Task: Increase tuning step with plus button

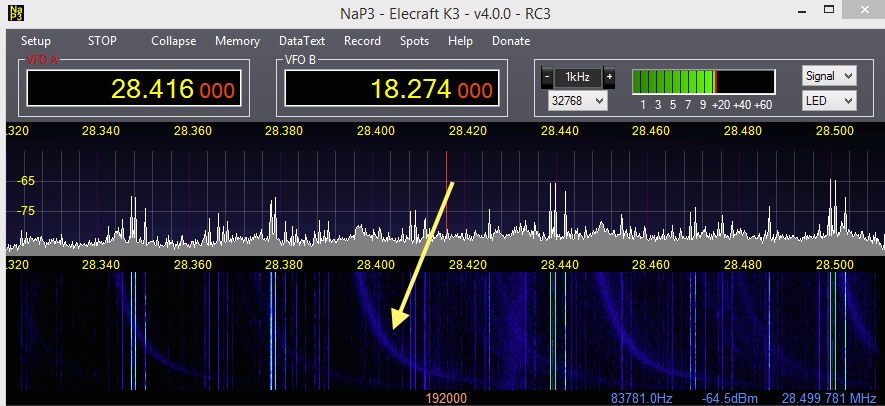Action: tap(609, 78)
